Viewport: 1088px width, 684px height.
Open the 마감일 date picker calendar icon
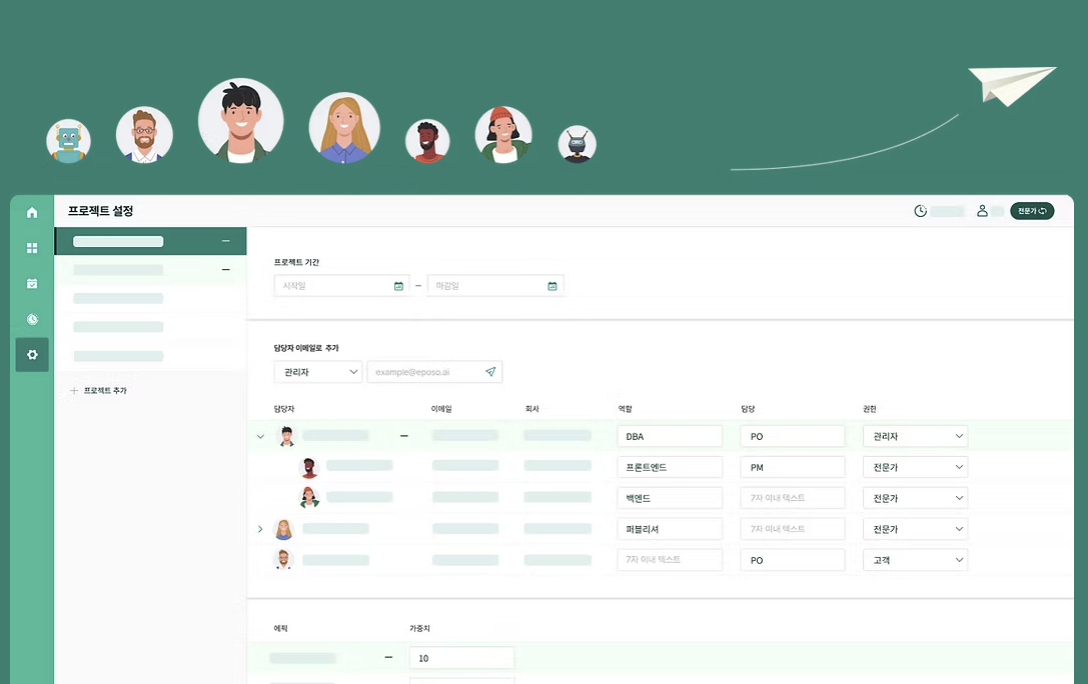point(552,285)
